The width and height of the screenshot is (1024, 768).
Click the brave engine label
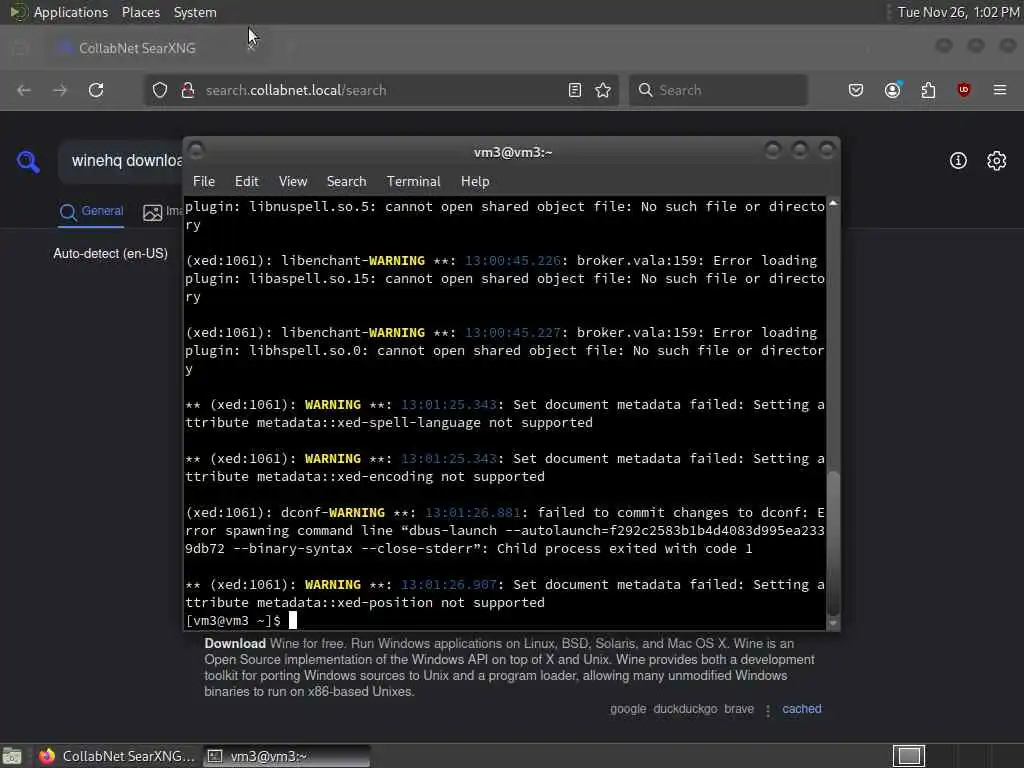pos(739,709)
